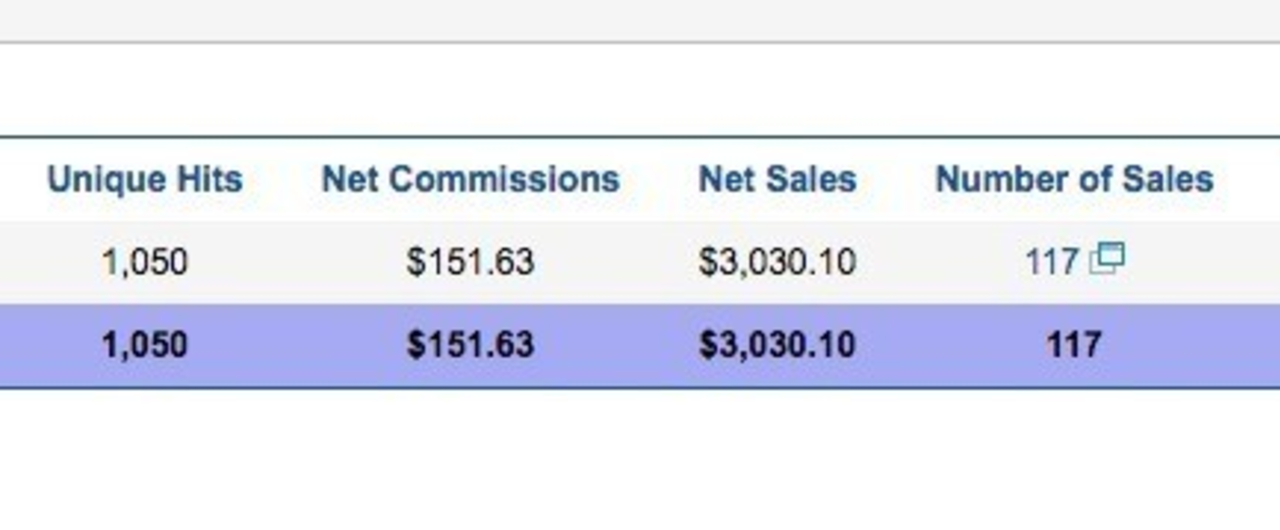Click the light gray data row background
The image size is (1280, 530).
pos(640,262)
